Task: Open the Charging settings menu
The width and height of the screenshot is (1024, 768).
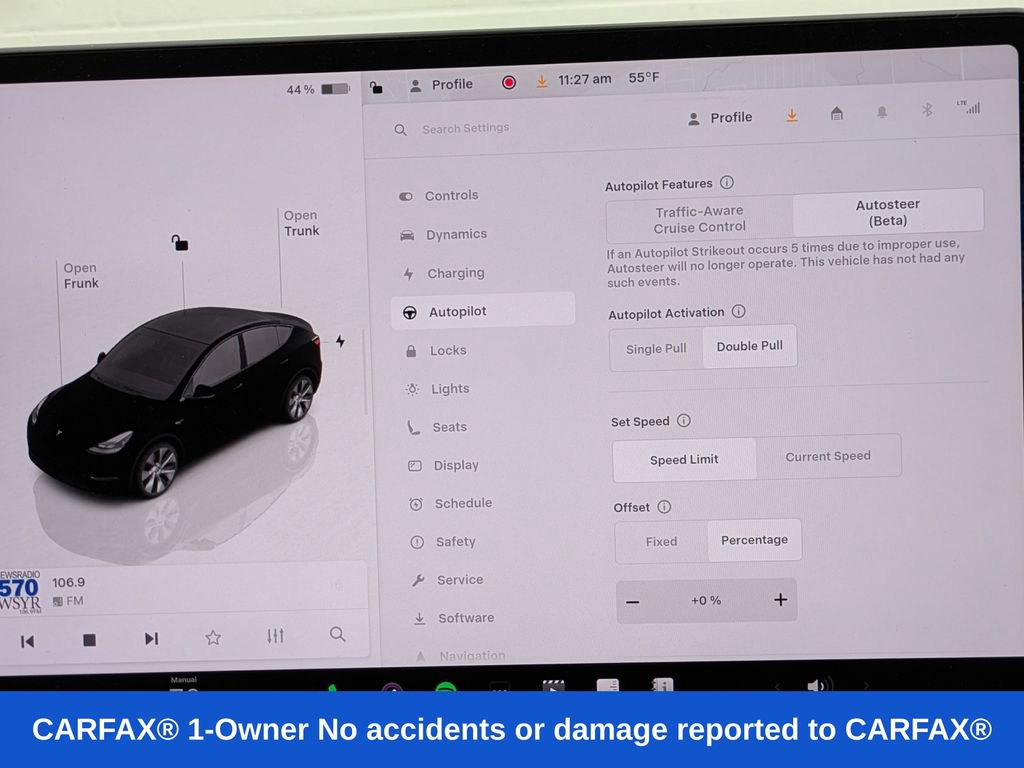Action: pos(455,273)
